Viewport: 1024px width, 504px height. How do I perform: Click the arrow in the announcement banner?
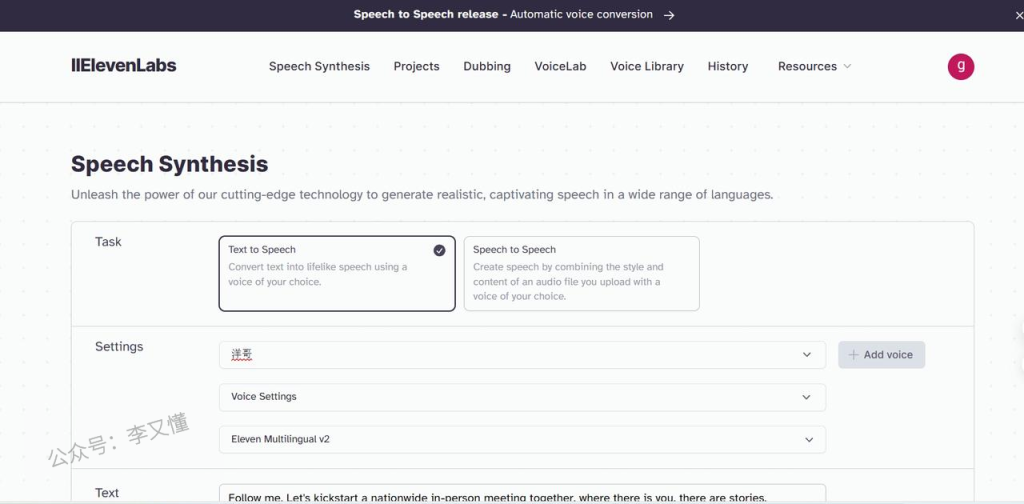click(x=669, y=15)
